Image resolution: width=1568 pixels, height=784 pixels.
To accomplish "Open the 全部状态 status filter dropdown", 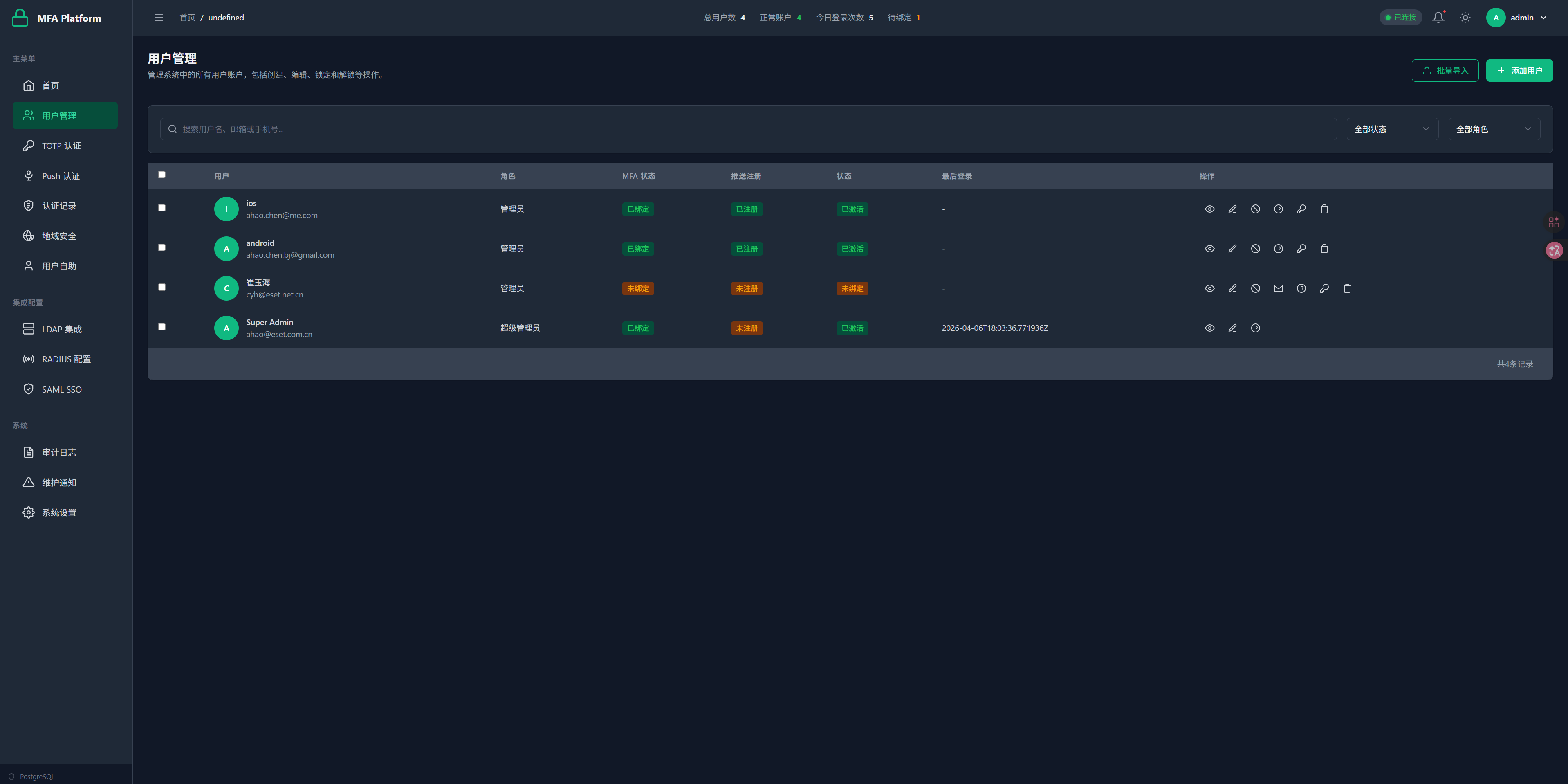I will (1391, 129).
